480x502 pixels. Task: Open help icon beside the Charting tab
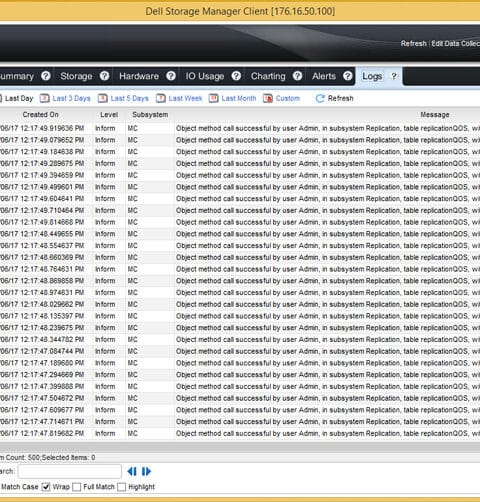pyautogui.click(x=297, y=76)
